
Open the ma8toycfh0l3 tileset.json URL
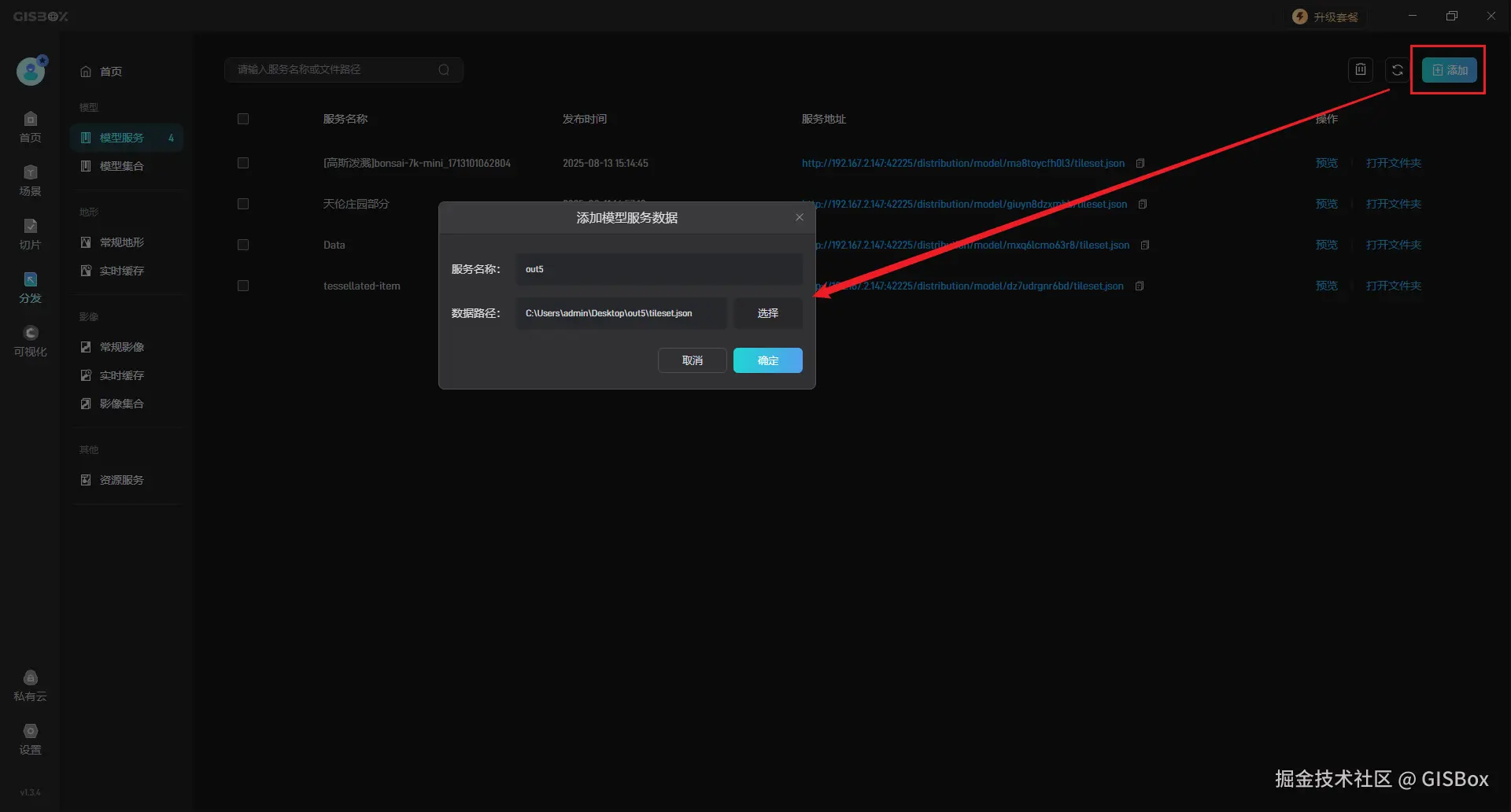pos(963,164)
